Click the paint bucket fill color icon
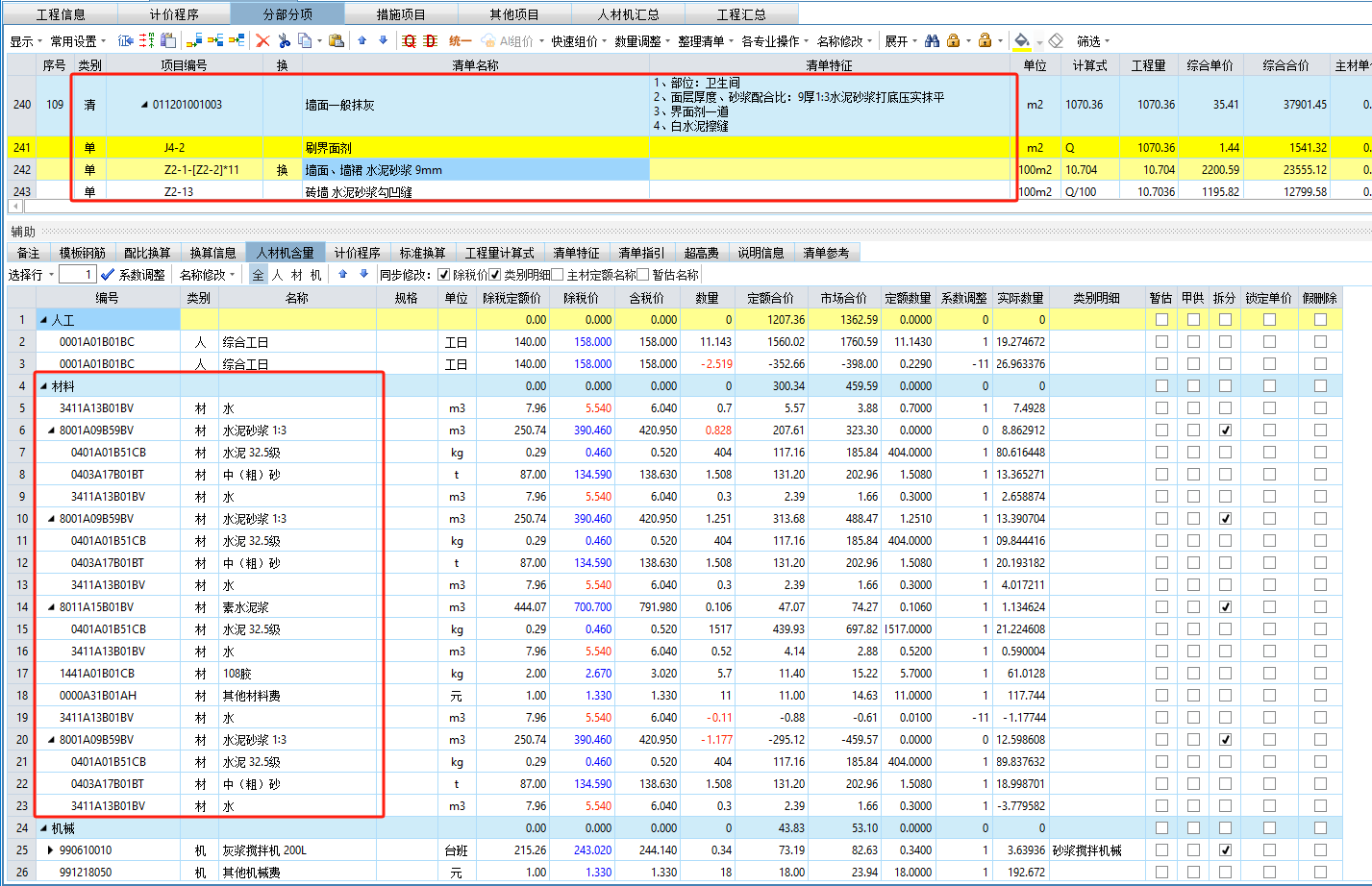Screen dimensions: 1372x886 tap(1022, 40)
